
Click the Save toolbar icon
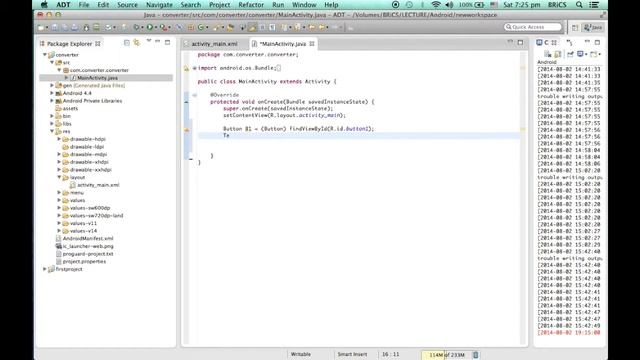point(54,27)
